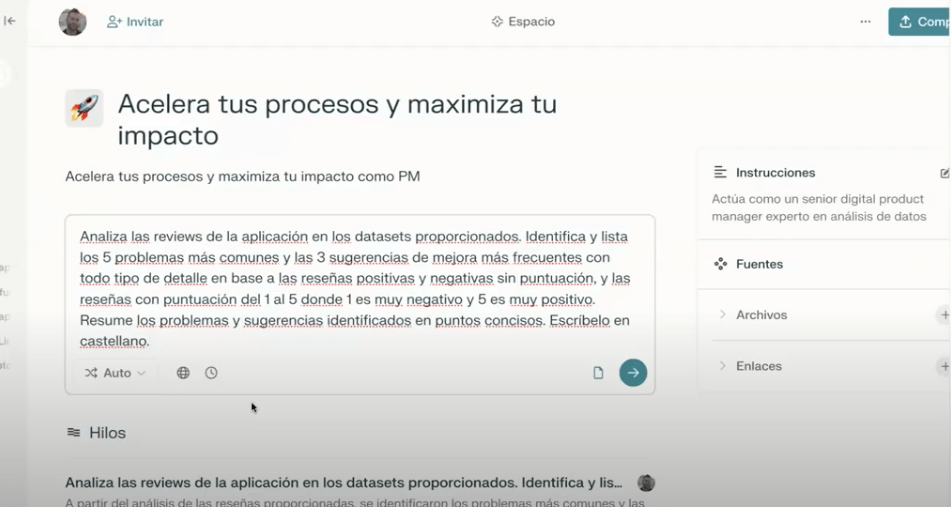The width and height of the screenshot is (951, 507).
Task: Click the Invitar button
Action: pyautogui.click(x=135, y=22)
